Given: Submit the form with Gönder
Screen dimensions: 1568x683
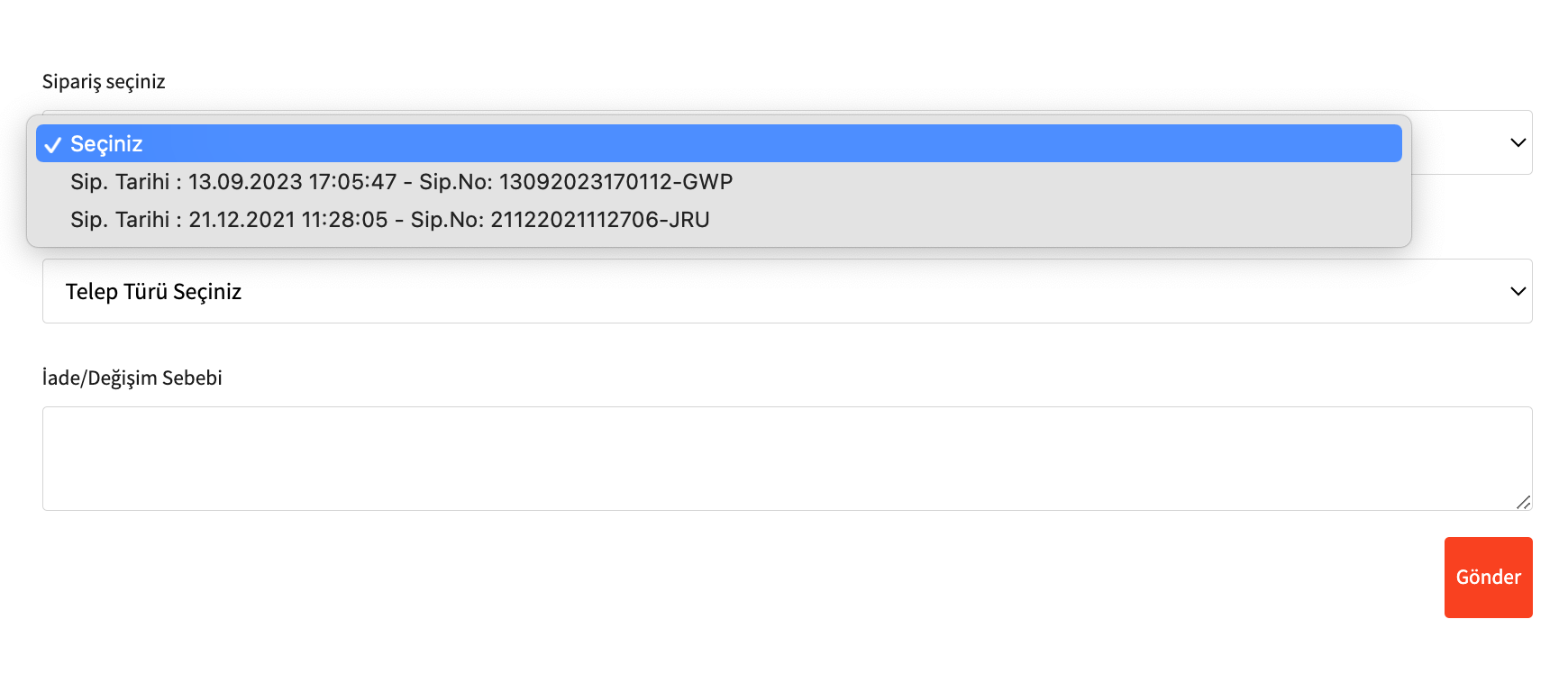Looking at the screenshot, I should coord(1488,577).
